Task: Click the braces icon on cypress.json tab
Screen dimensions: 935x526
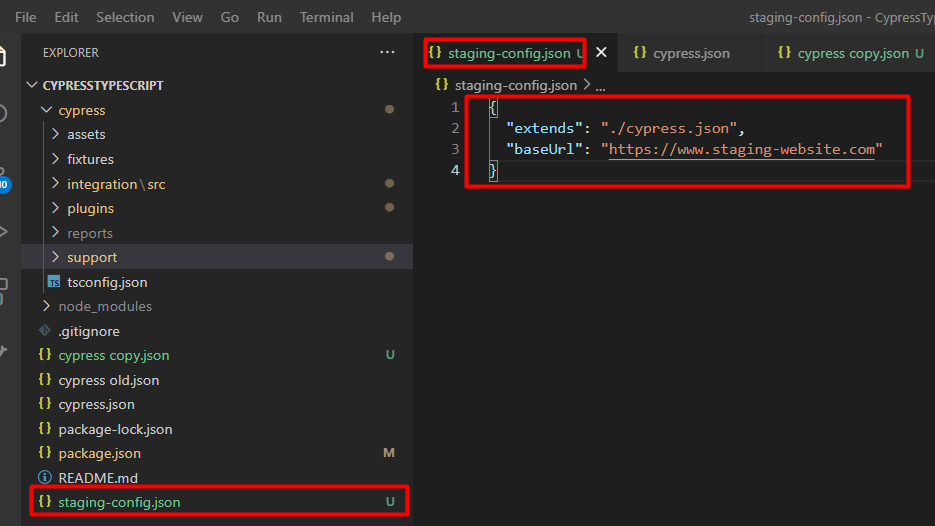Action: (640, 52)
